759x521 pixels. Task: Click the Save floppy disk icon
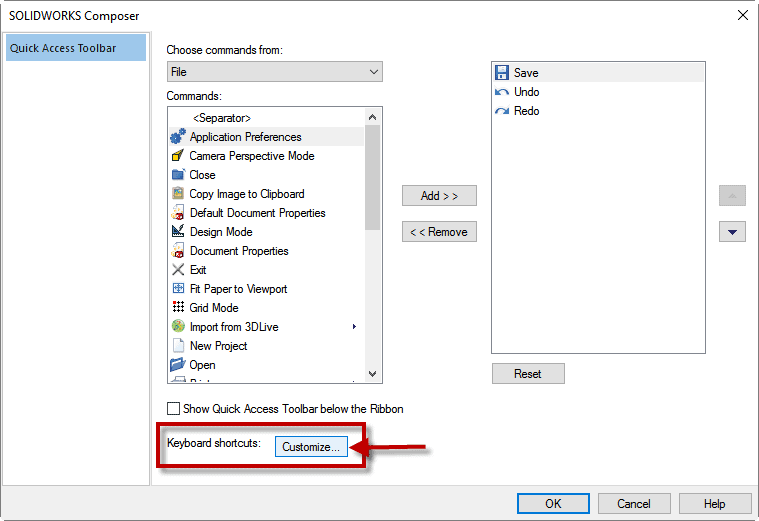pos(501,73)
